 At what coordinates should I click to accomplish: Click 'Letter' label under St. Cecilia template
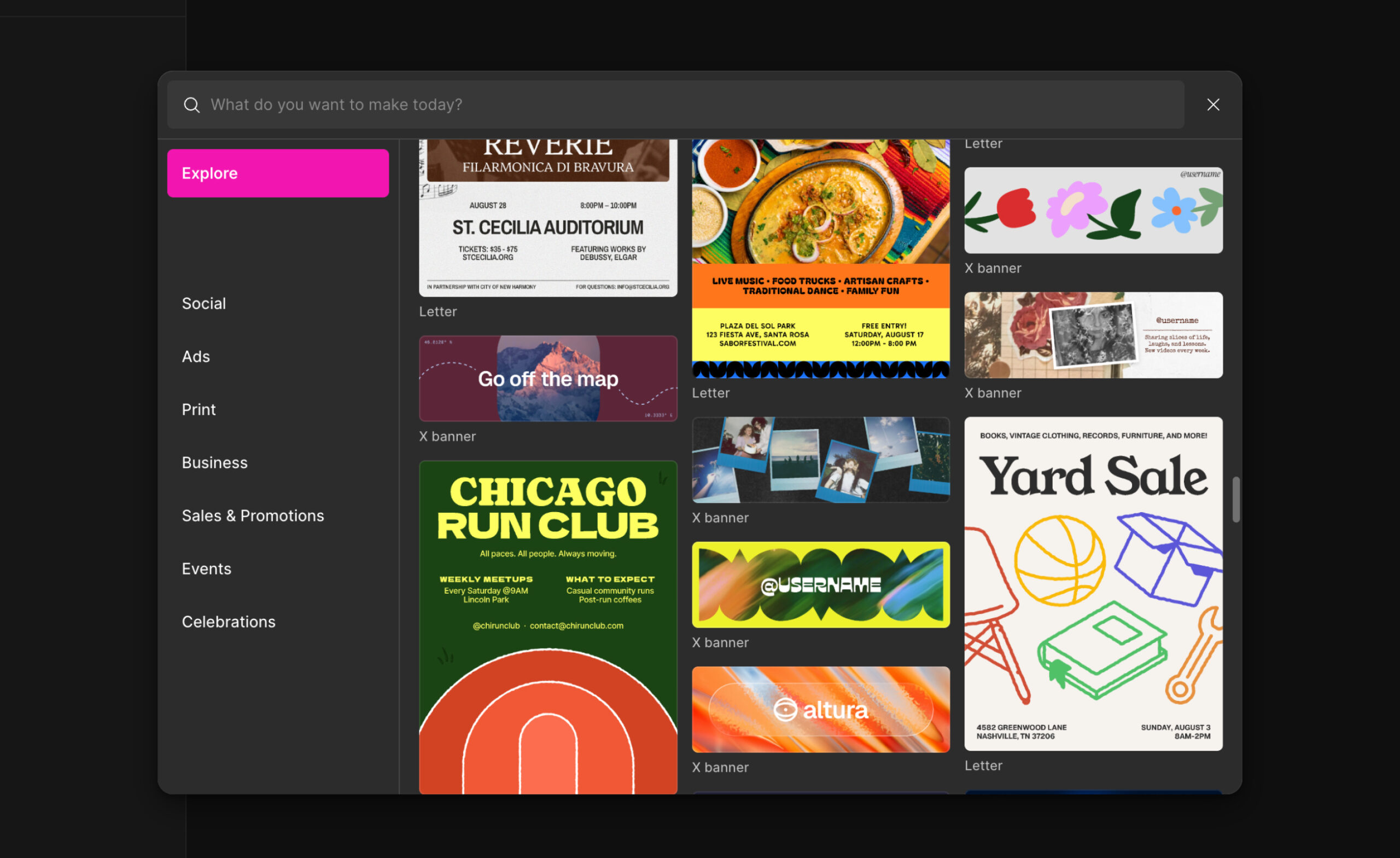pos(437,311)
